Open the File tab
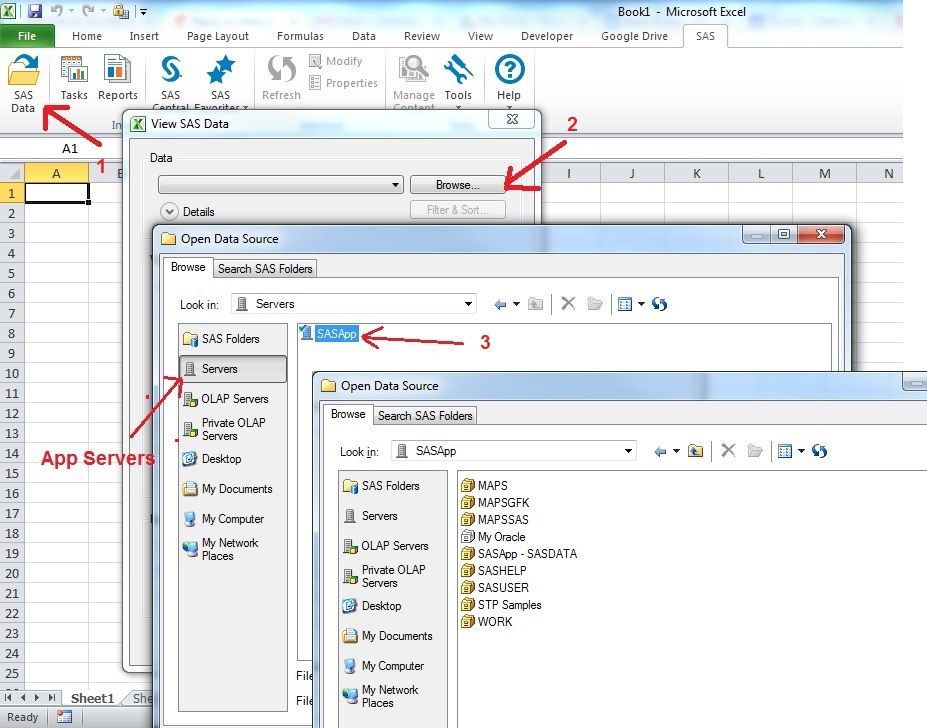The image size is (927, 728). [x=27, y=36]
